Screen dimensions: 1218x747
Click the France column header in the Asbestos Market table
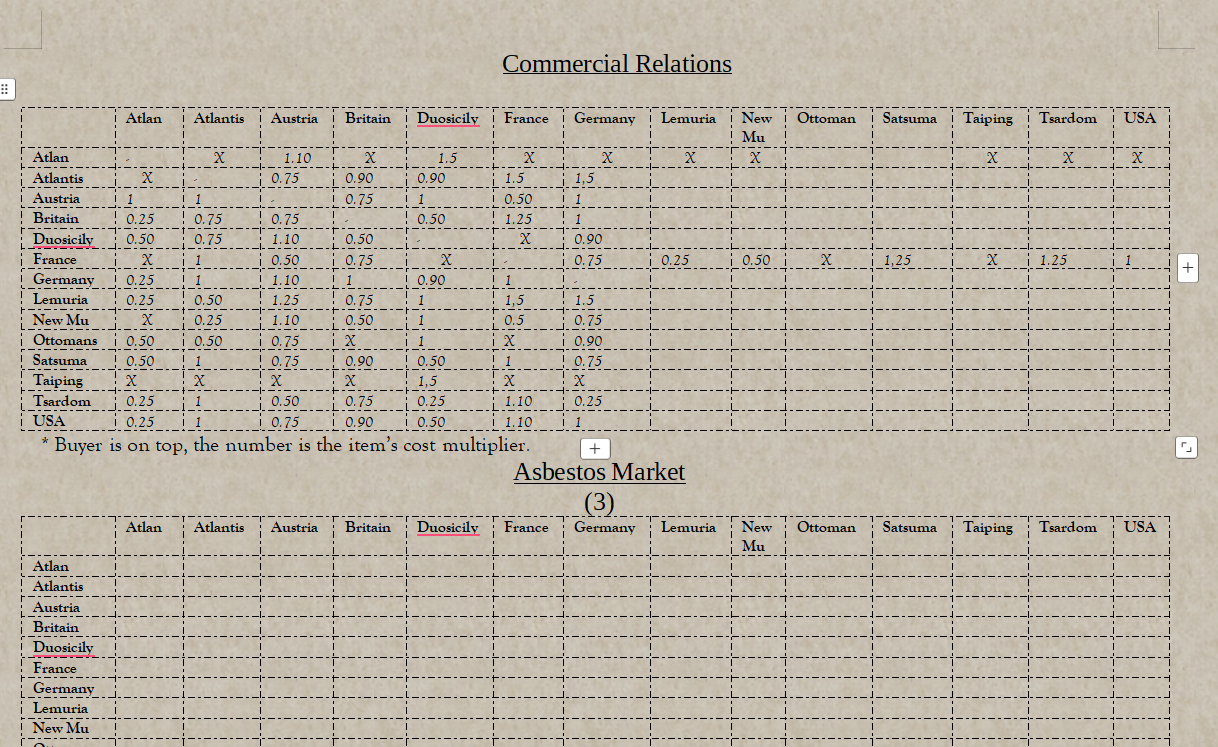click(526, 527)
